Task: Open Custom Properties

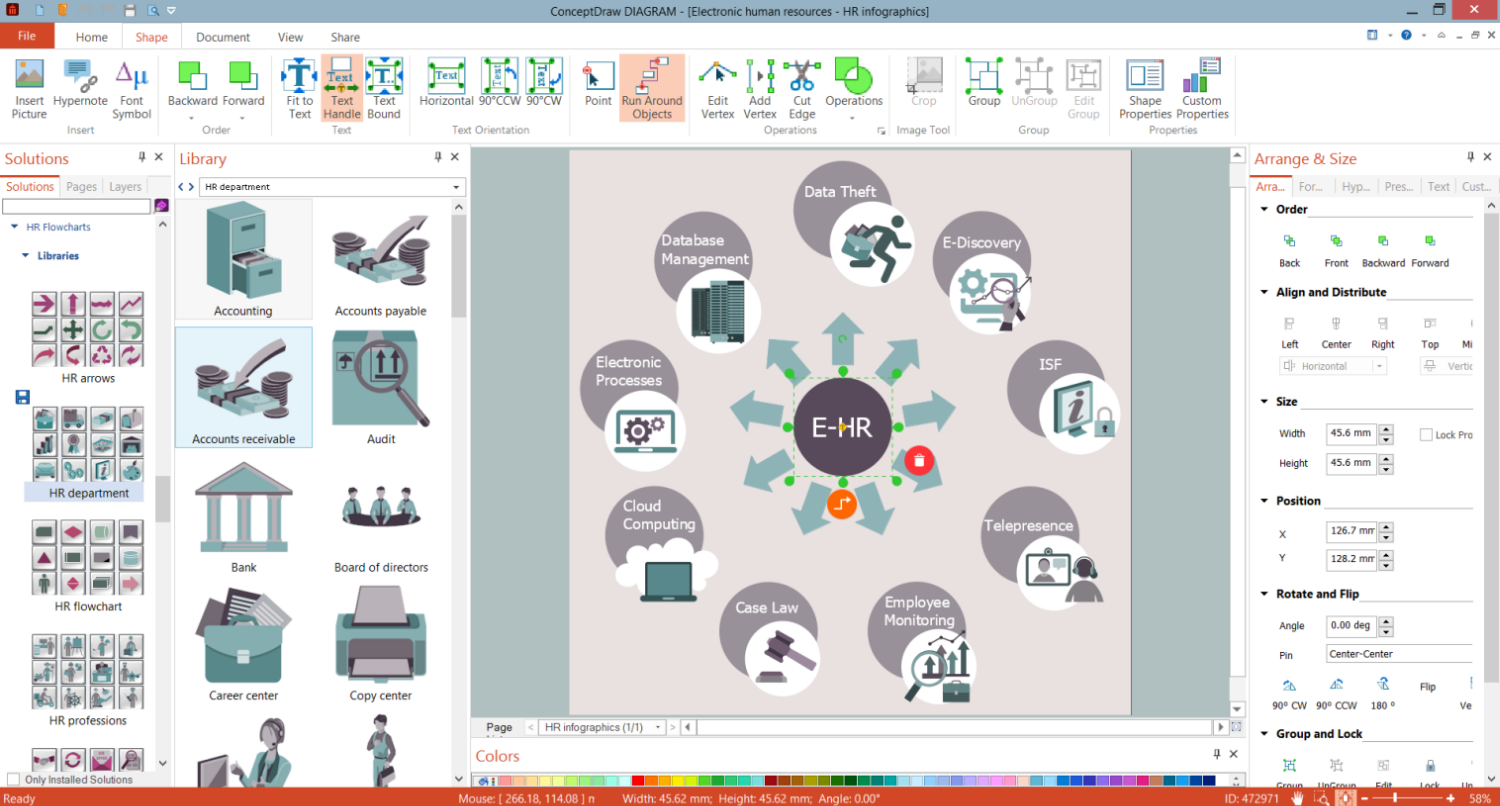Action: click(x=1202, y=89)
